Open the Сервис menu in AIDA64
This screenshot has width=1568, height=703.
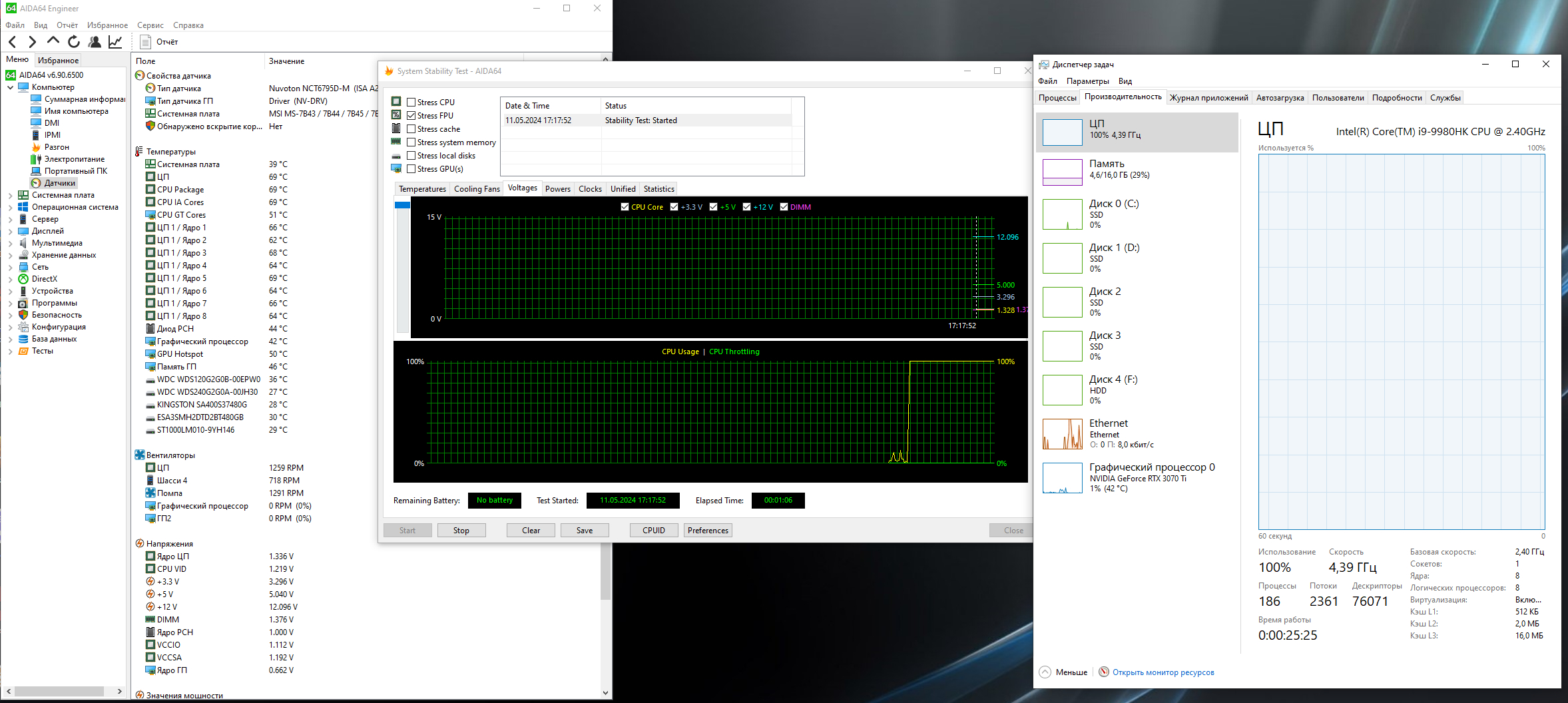(150, 25)
